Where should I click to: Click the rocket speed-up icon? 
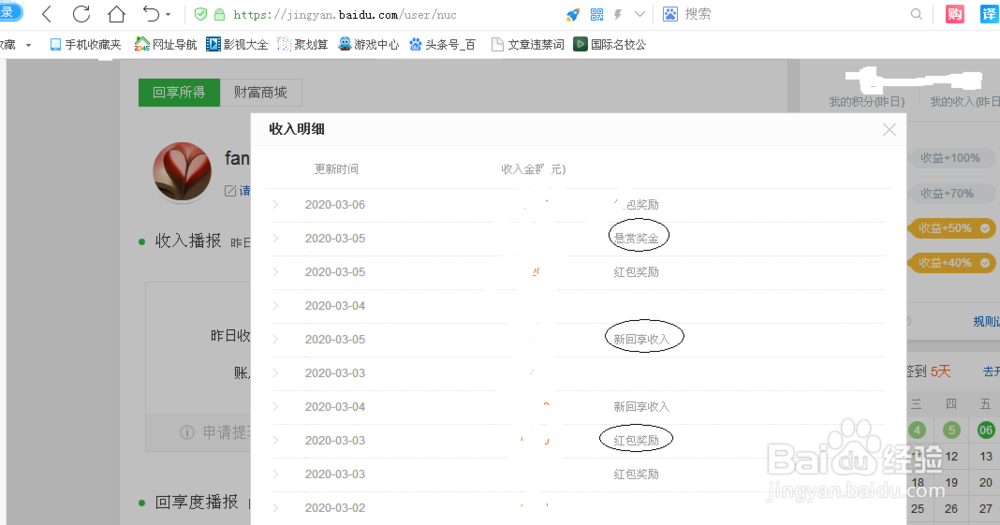pos(573,14)
